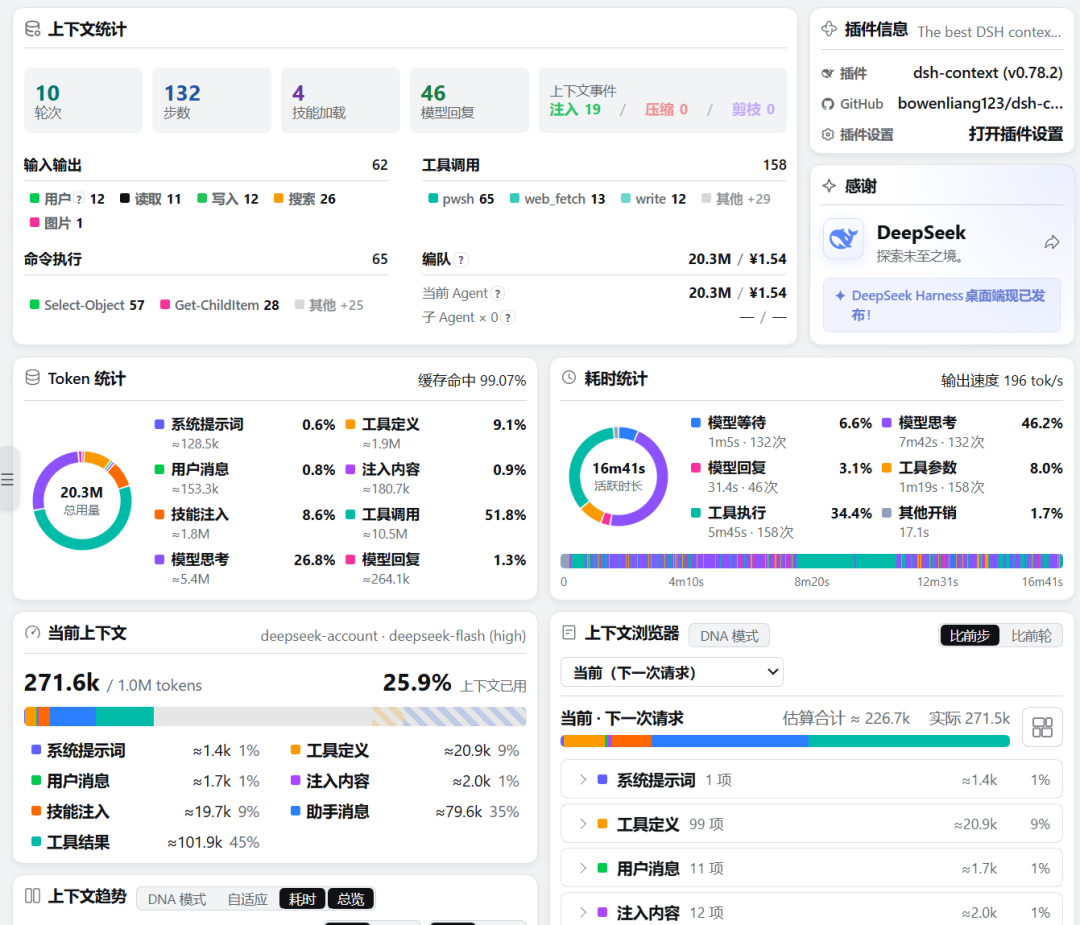Click the web_fetch 13 tool entry
The width and height of the screenshot is (1080, 925).
557,199
